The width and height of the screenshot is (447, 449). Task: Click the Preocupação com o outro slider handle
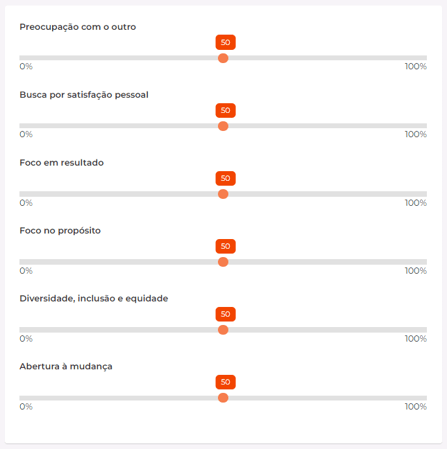[223, 58]
